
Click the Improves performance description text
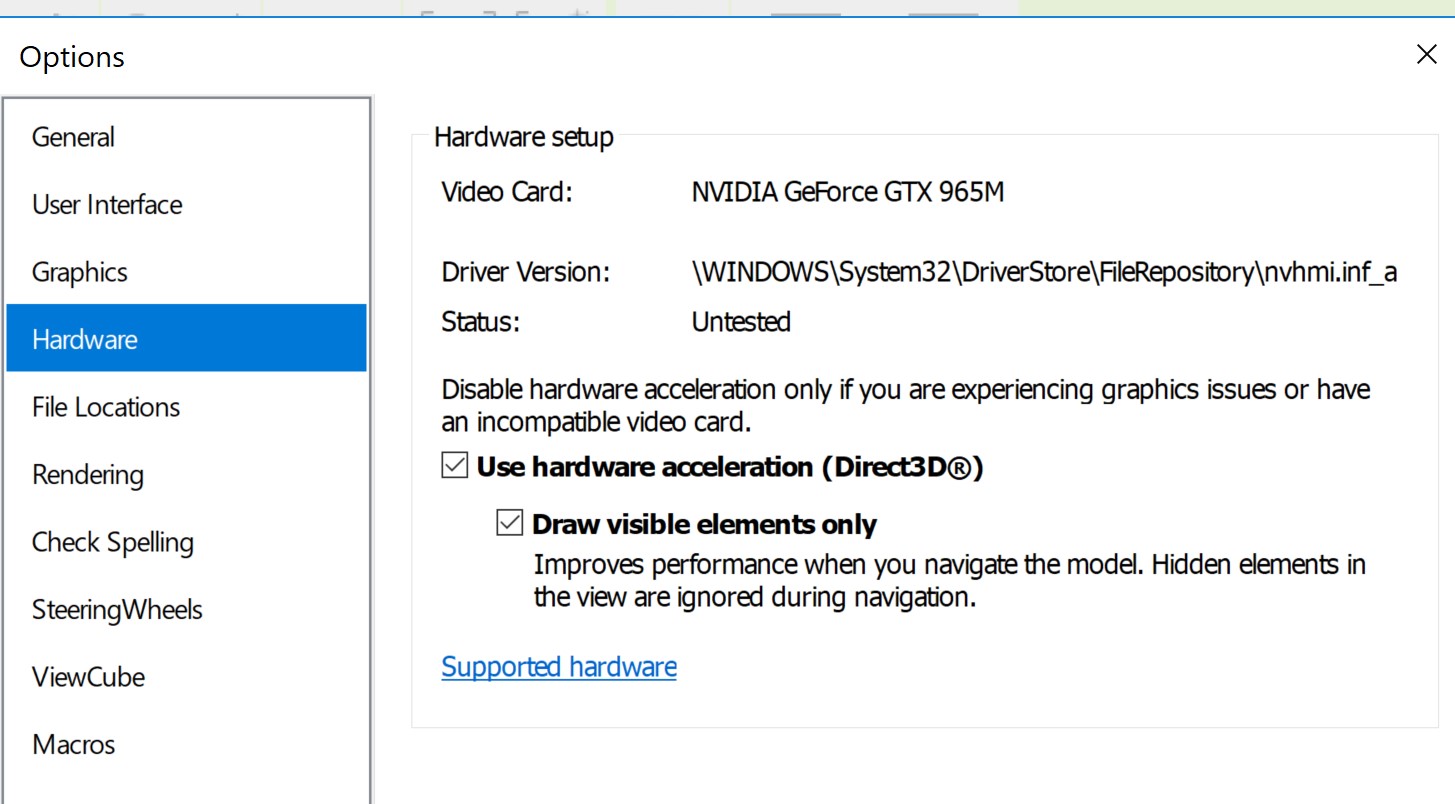(949, 581)
